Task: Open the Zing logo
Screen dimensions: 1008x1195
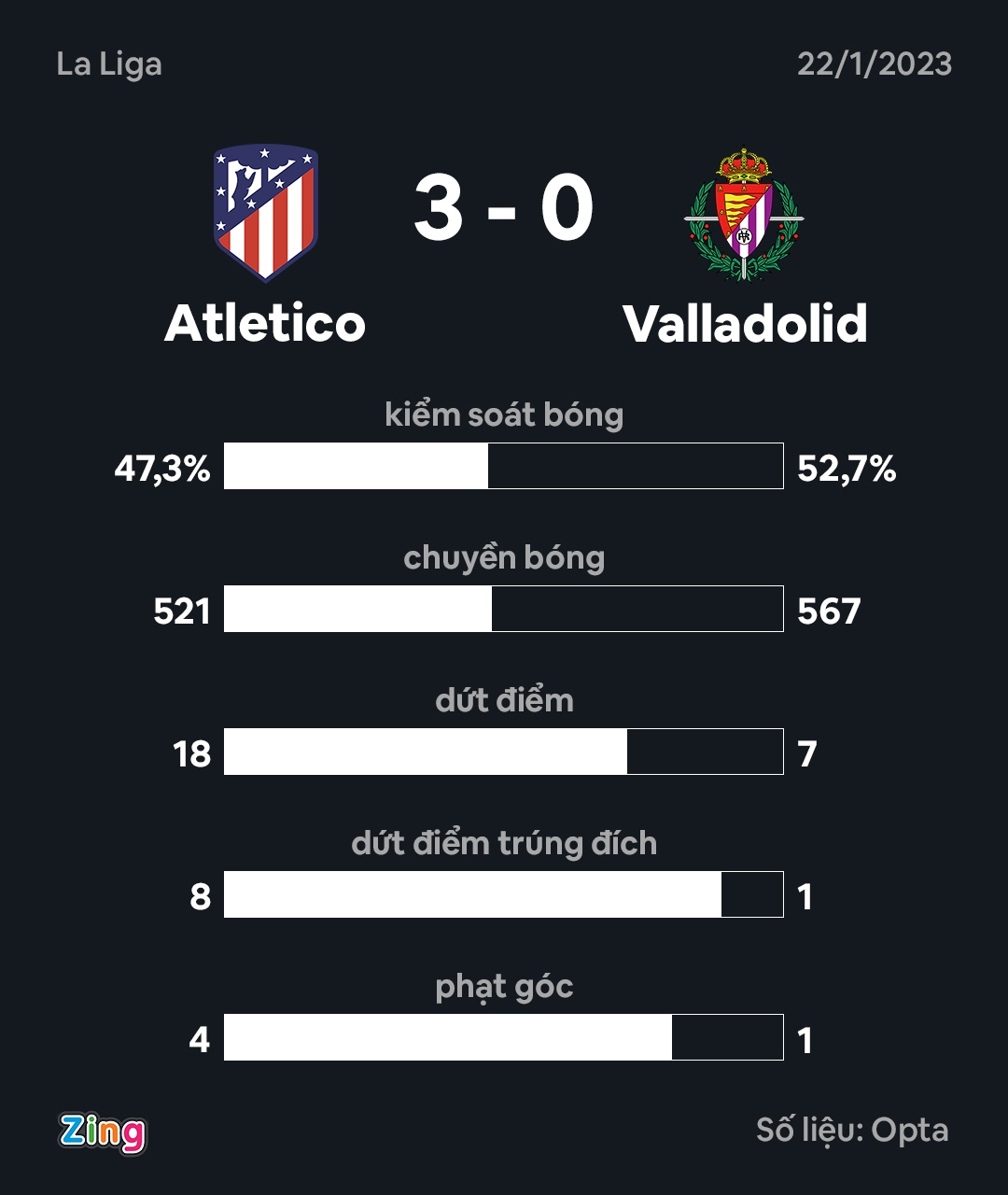Action: [103, 1132]
